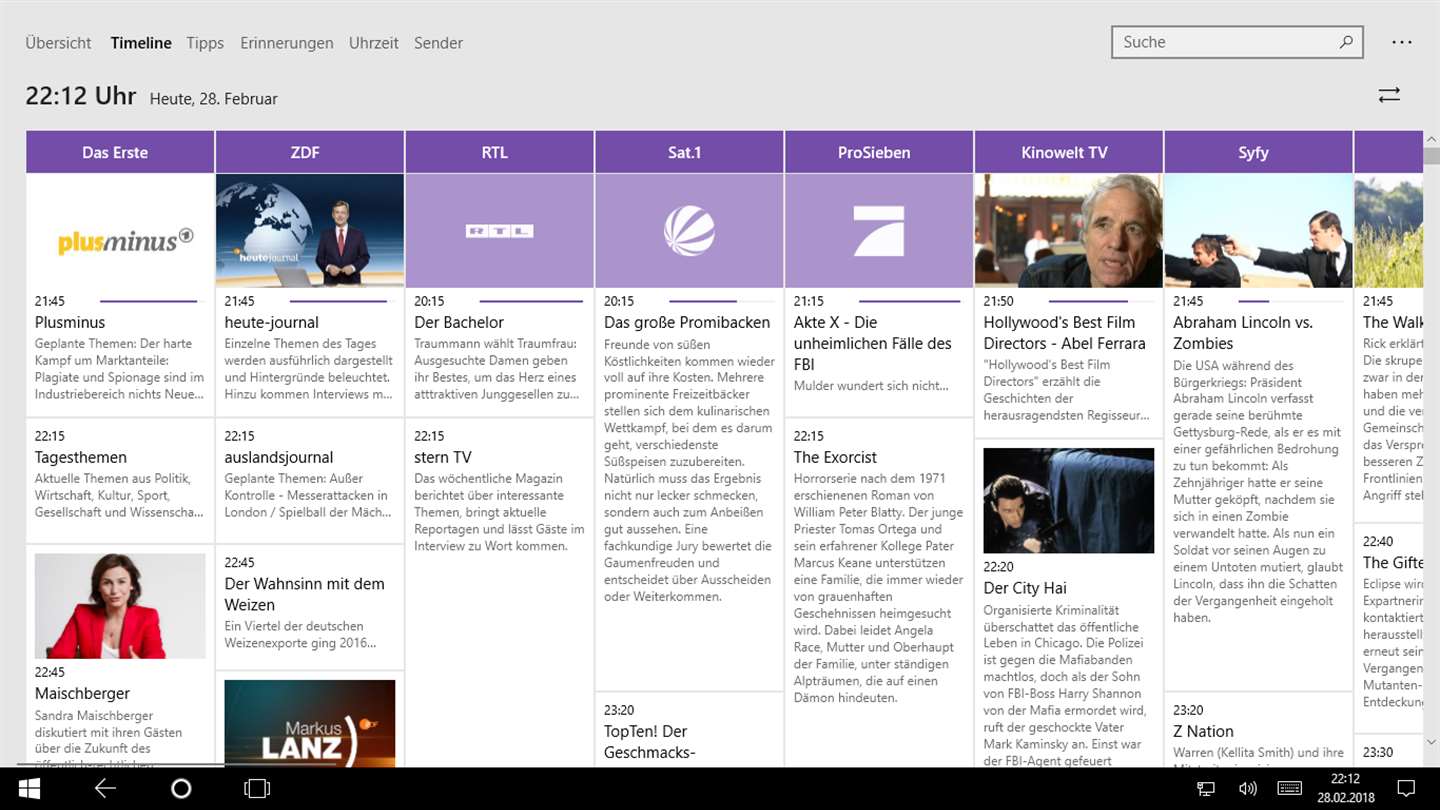Select the Das Erste channel header
1440x810 pixels.
[x=120, y=152]
